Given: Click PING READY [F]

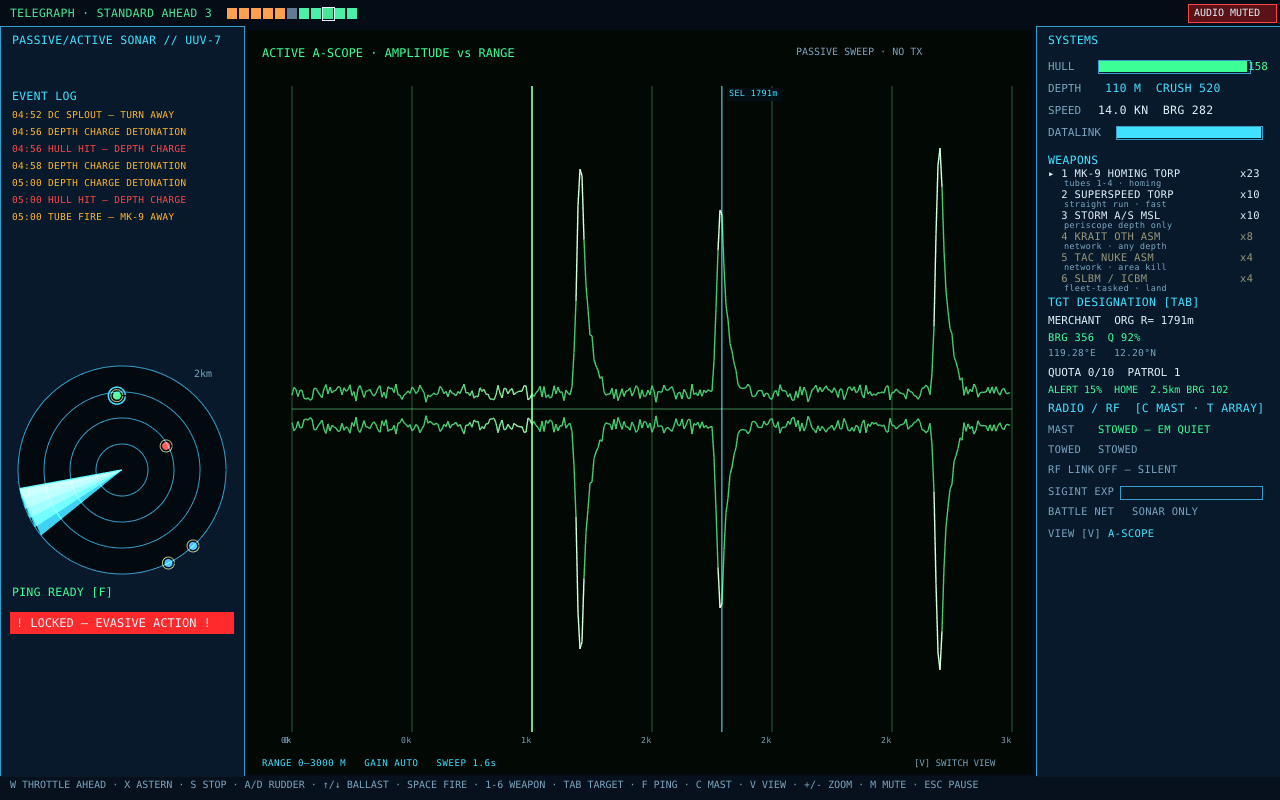Looking at the screenshot, I should pos(62,592).
